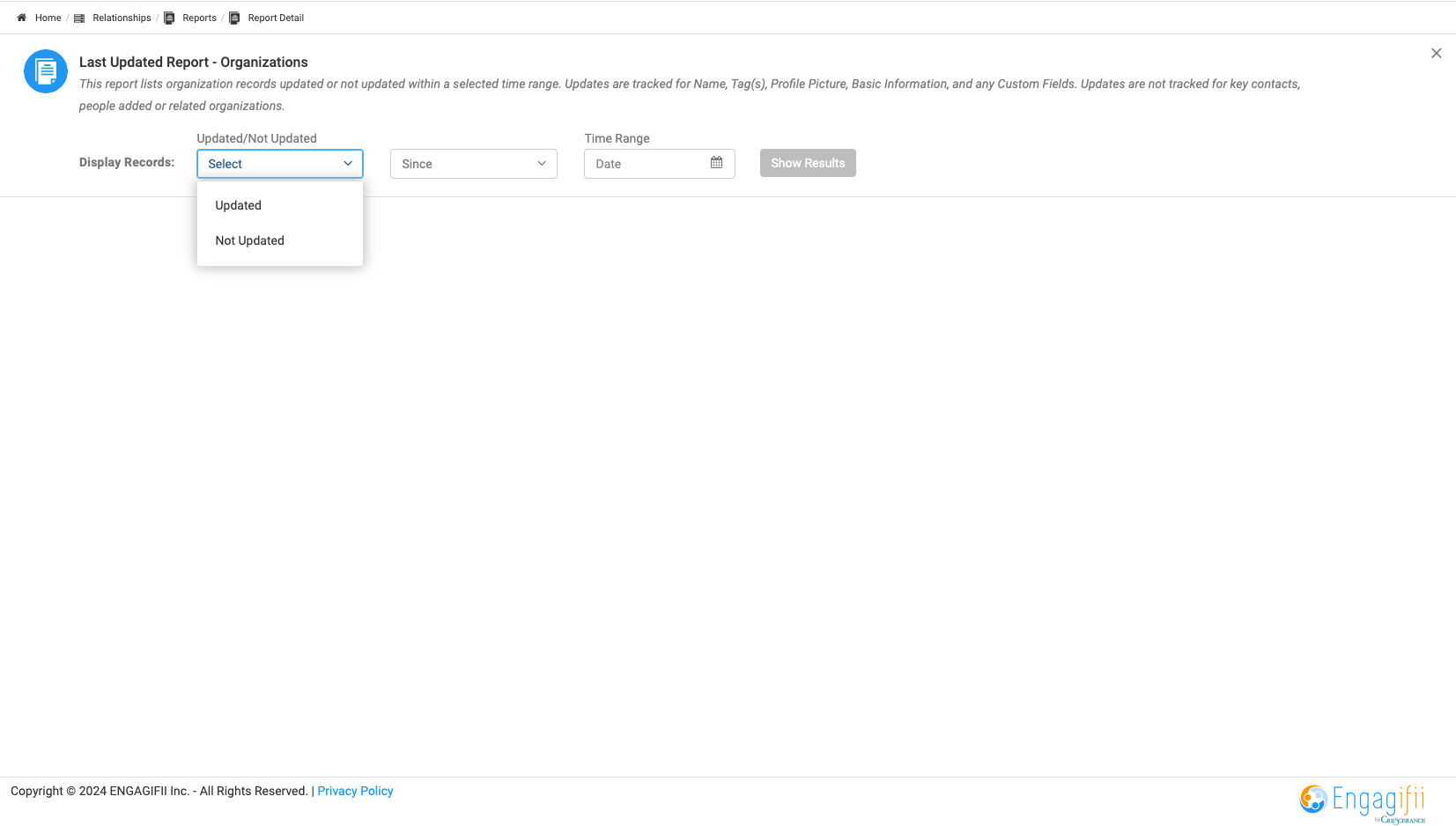Click the blue report document icon
Screen dimensions: 1456x826
tap(46, 71)
